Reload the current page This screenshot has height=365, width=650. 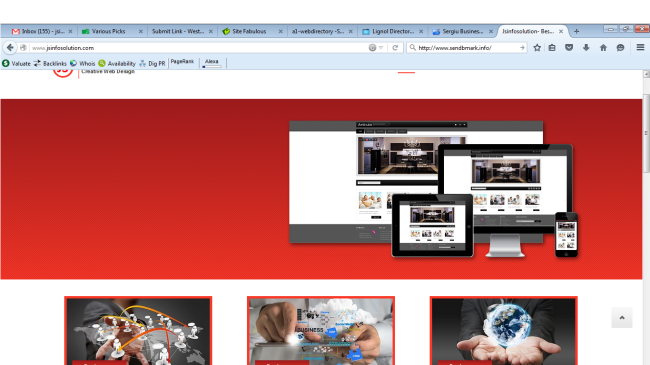pyautogui.click(x=395, y=48)
